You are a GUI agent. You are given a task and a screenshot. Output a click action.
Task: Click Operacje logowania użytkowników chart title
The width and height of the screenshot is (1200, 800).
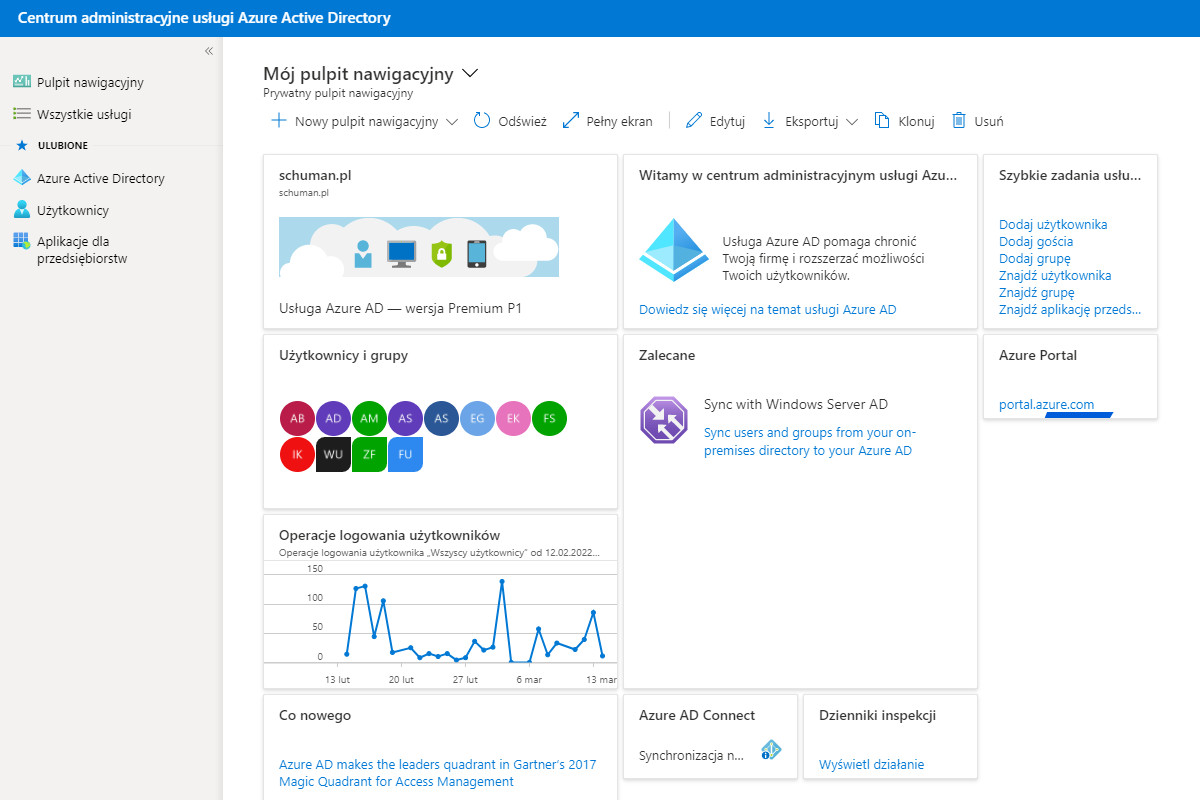click(x=389, y=535)
